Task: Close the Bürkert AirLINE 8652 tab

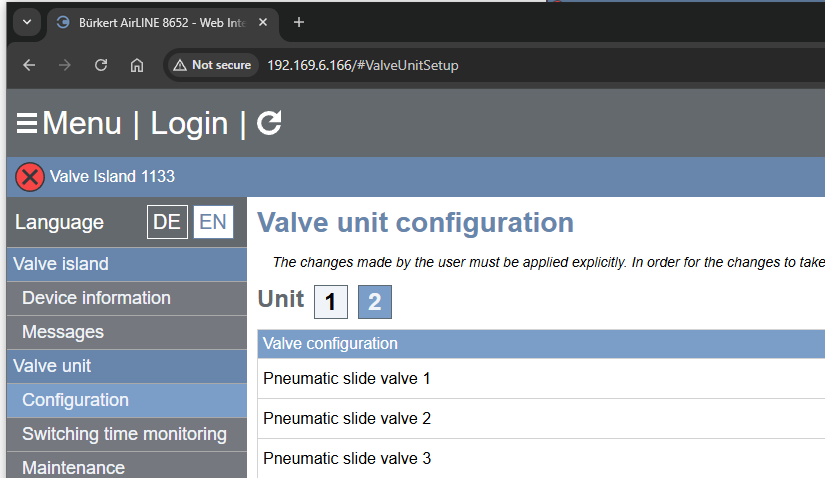Action: point(263,22)
